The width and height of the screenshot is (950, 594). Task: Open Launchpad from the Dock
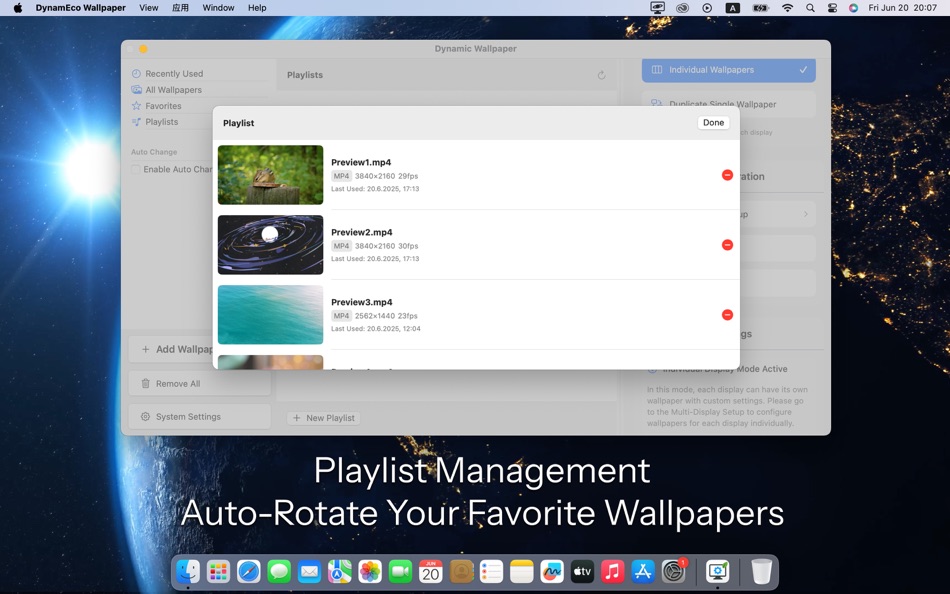[218, 571]
